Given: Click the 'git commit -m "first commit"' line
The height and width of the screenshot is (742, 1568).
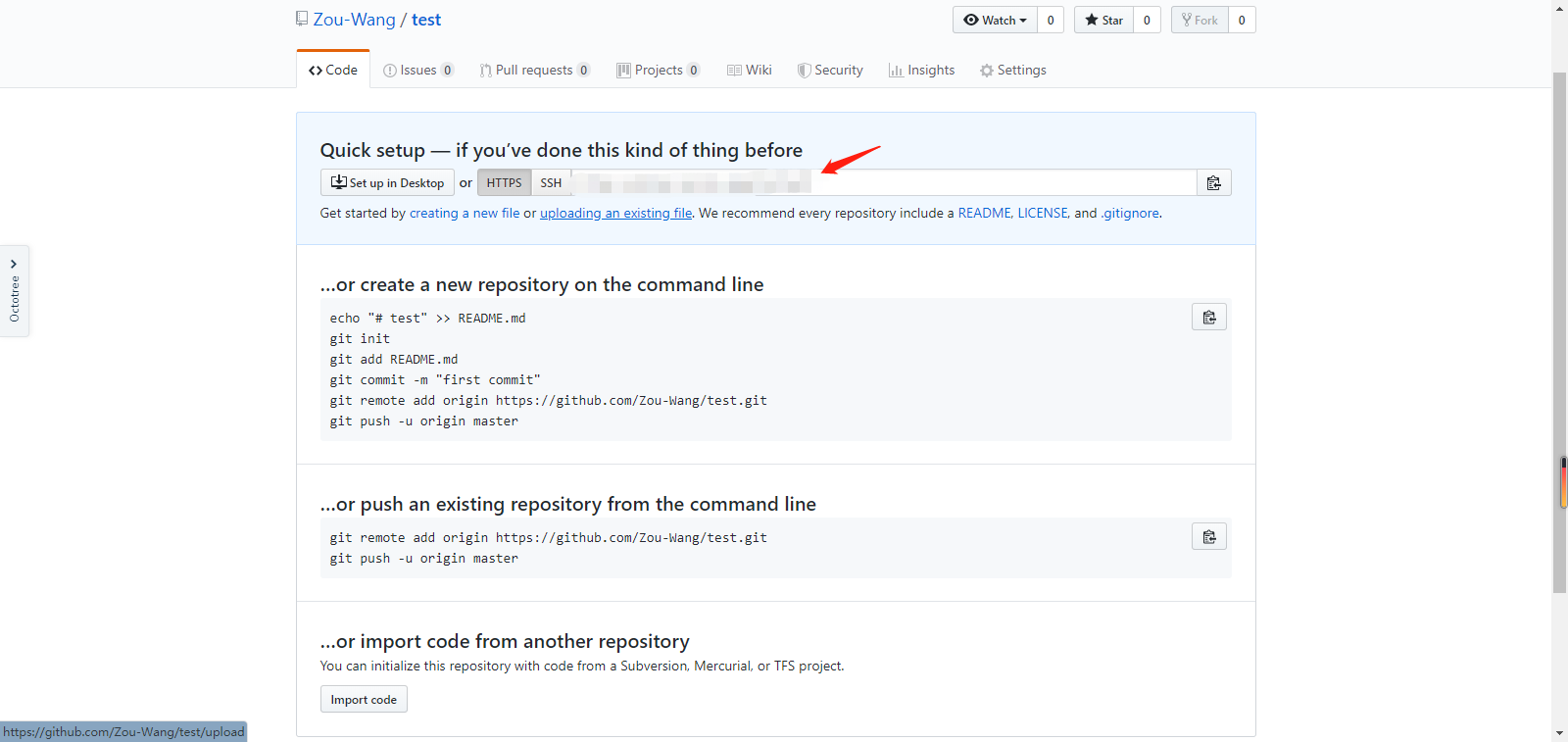Looking at the screenshot, I should click(x=435, y=380).
